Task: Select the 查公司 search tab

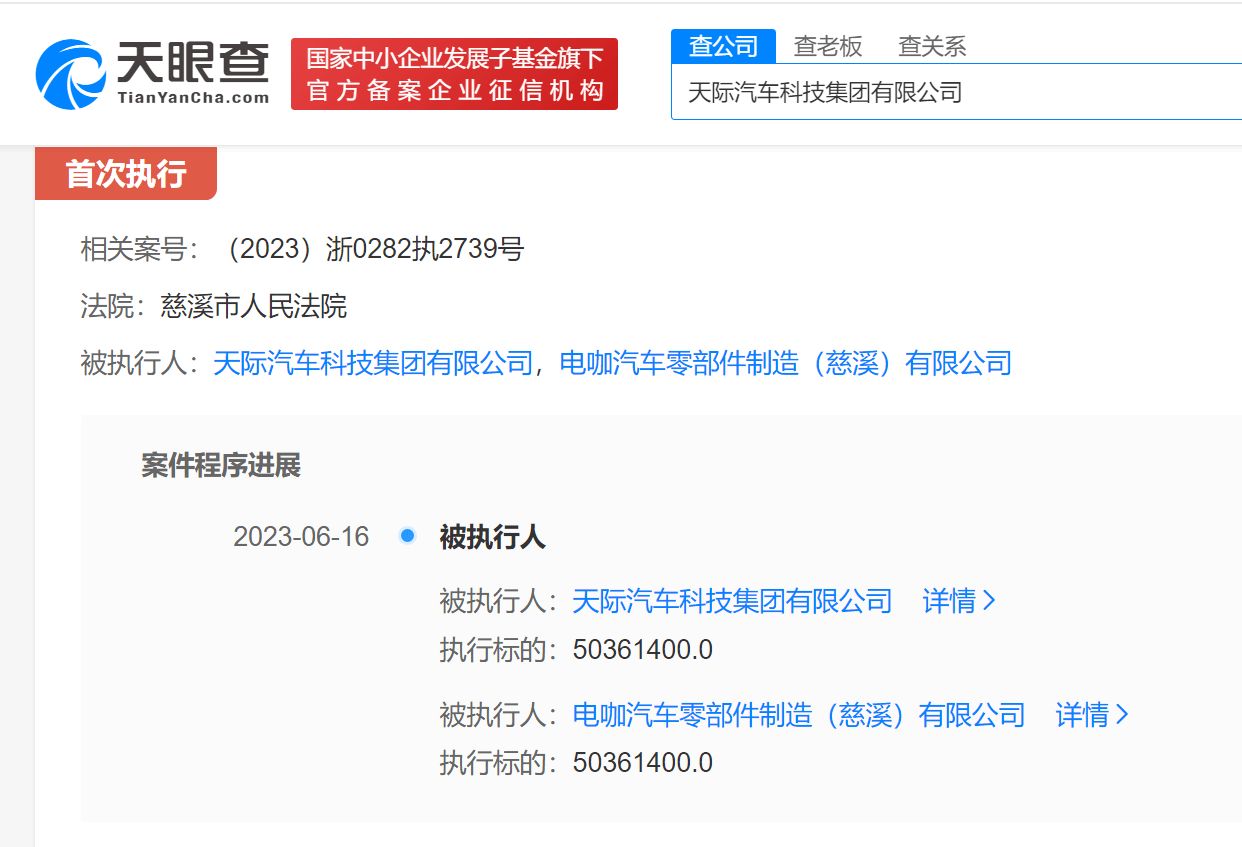Action: [x=723, y=46]
